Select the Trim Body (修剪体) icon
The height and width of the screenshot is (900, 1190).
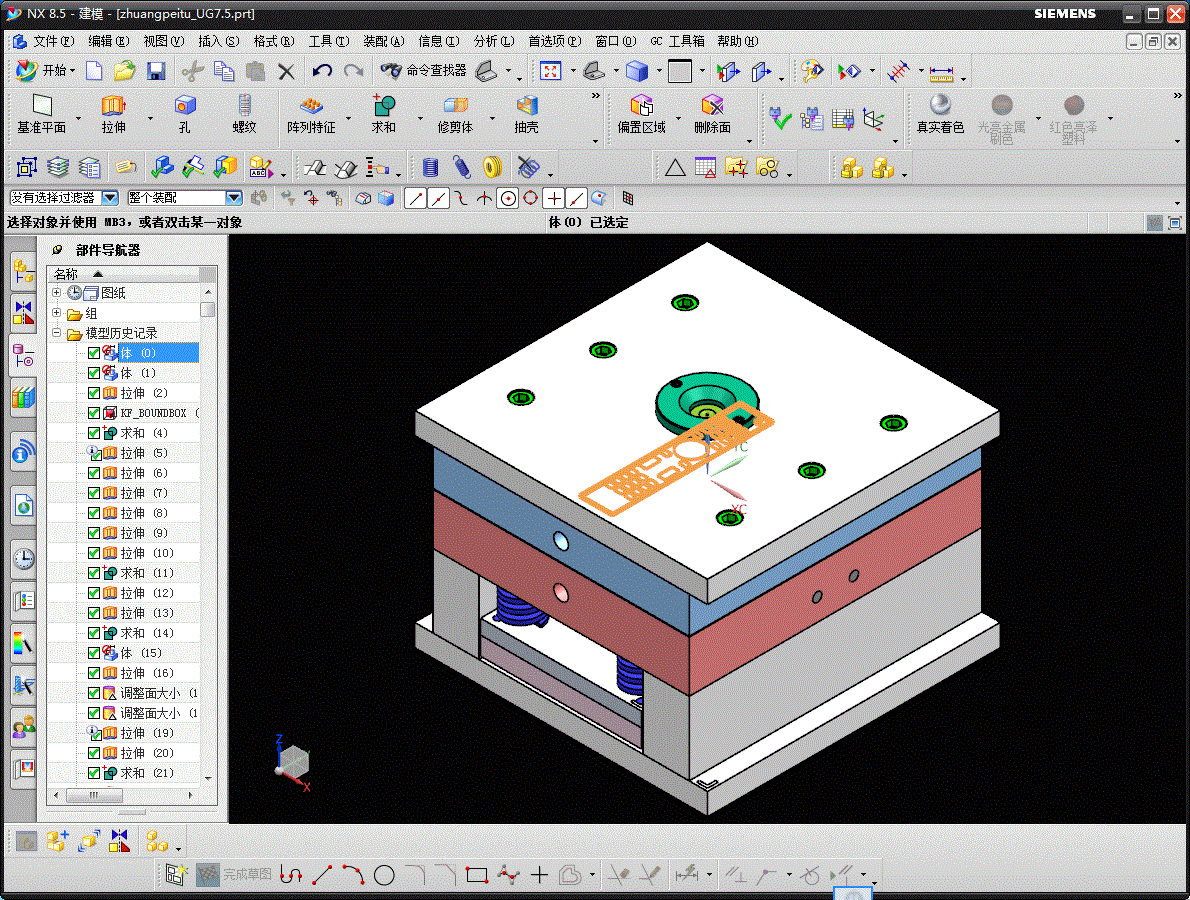pos(455,106)
